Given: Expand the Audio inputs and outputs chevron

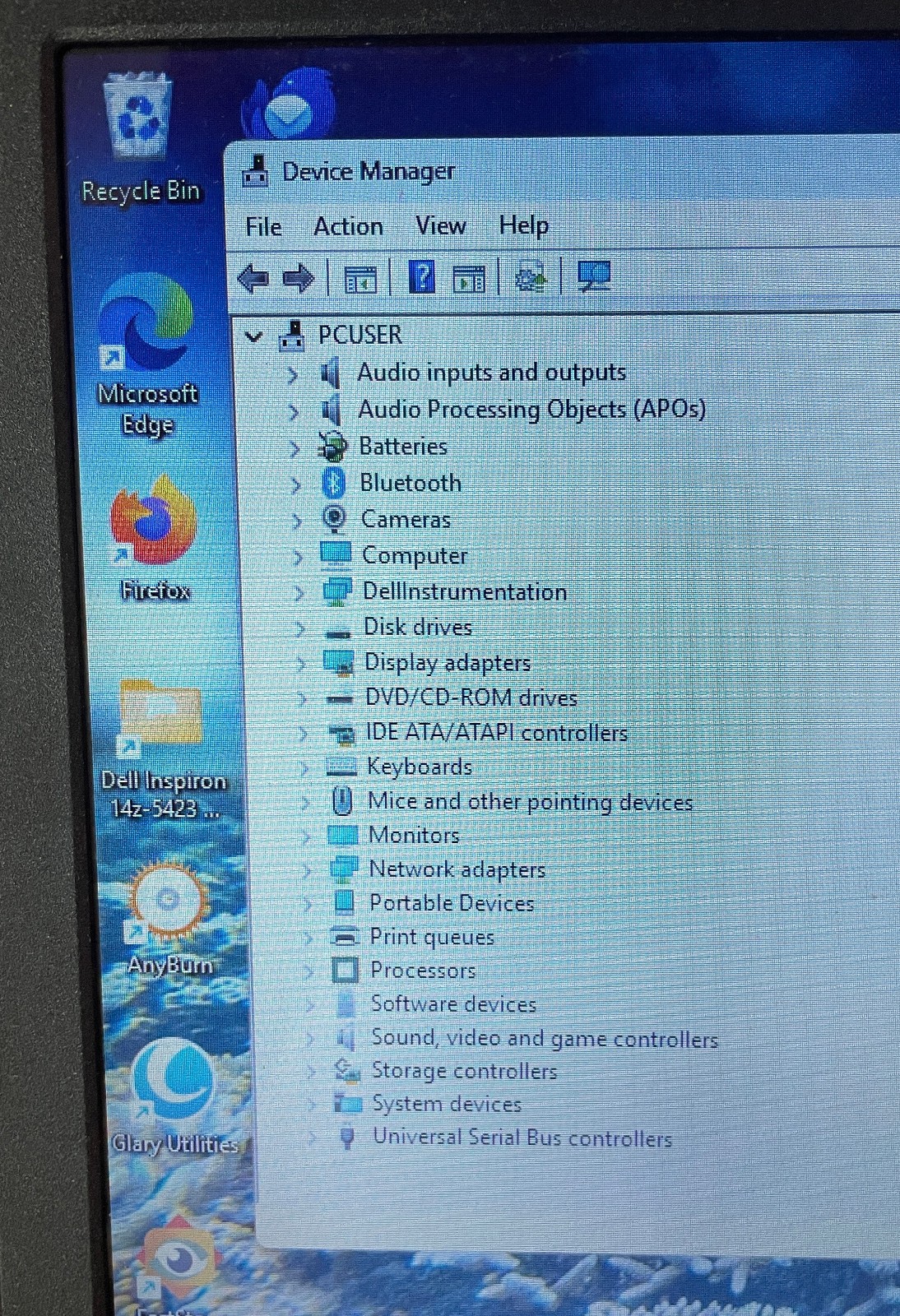Looking at the screenshot, I should (292, 375).
